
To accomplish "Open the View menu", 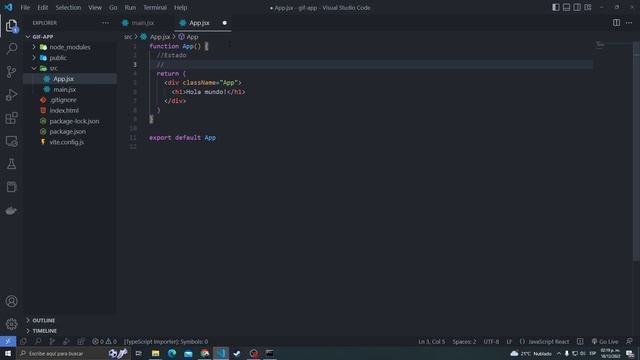I will (x=95, y=7).
